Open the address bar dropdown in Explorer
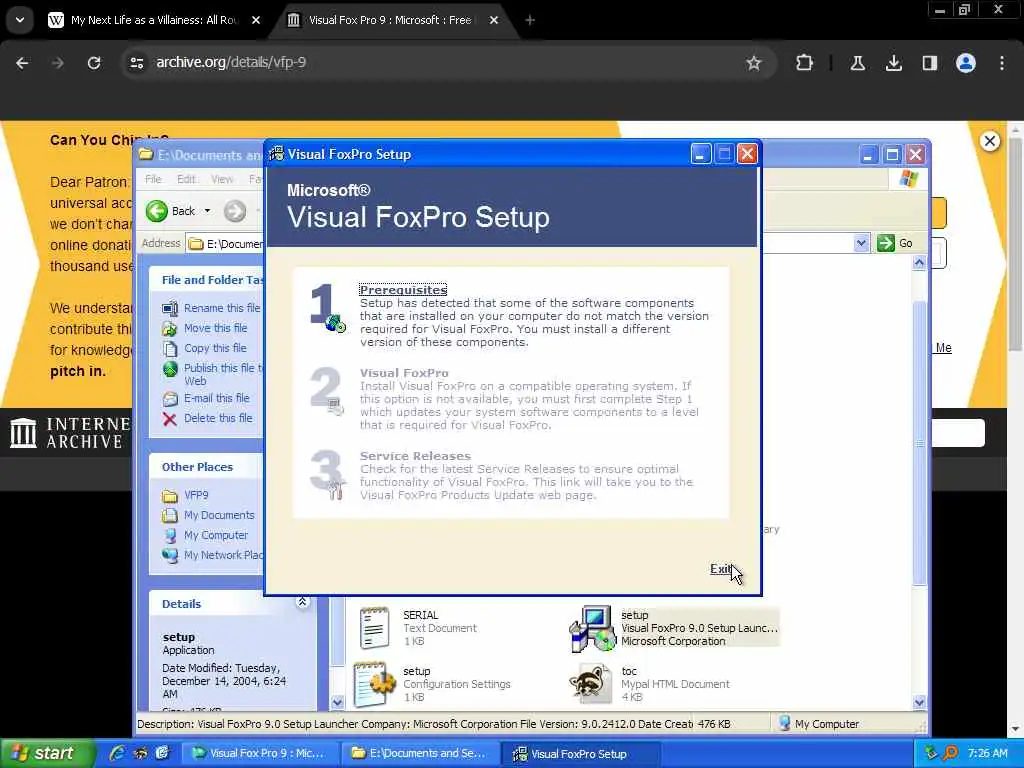Screen dimensions: 1024x768 [x=861, y=243]
